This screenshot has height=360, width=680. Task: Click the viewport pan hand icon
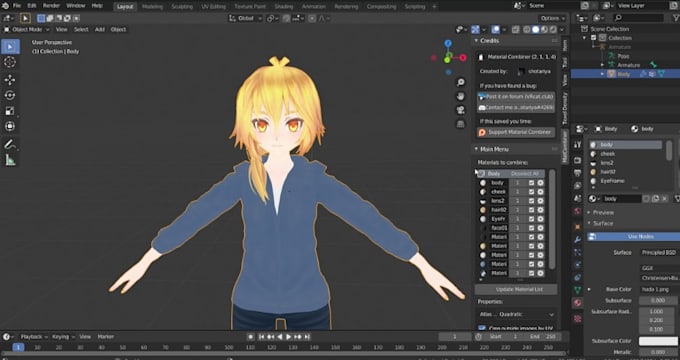click(x=461, y=96)
